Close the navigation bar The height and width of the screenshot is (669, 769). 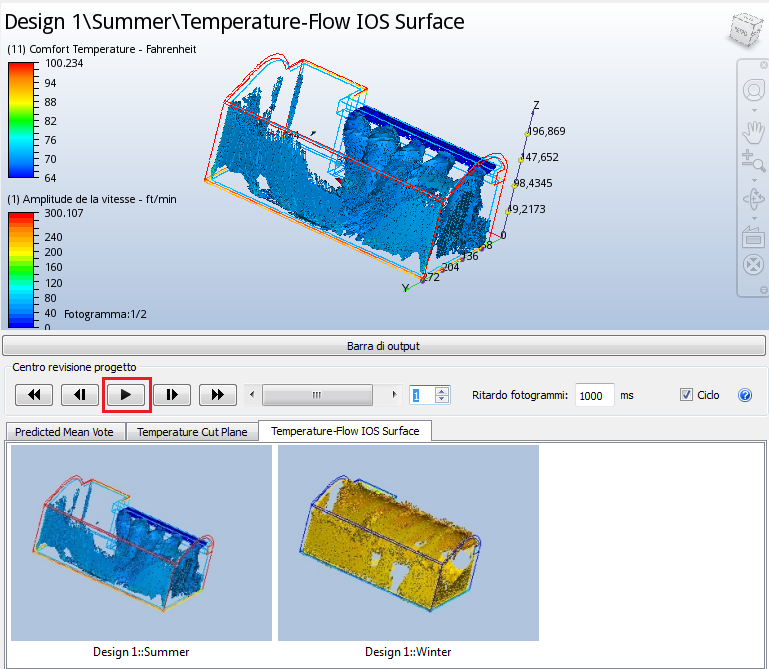pyautogui.click(x=764, y=65)
